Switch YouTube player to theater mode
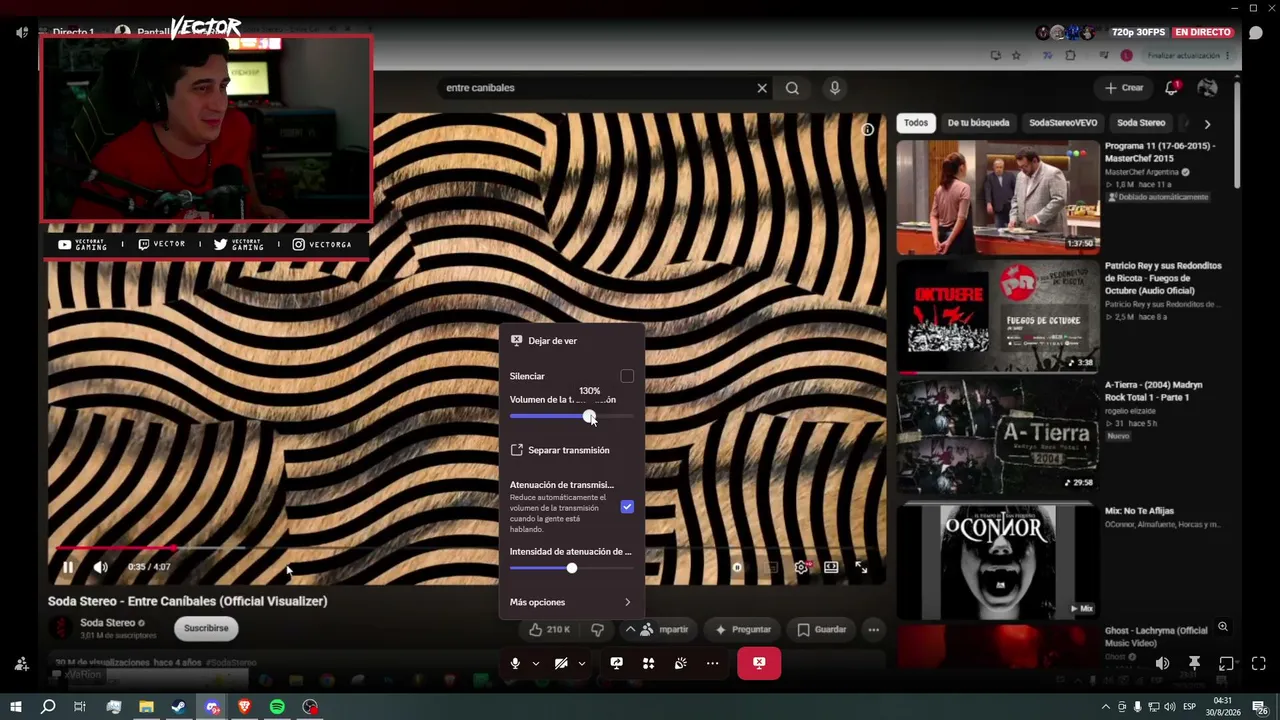The width and height of the screenshot is (1280, 720). [x=831, y=567]
